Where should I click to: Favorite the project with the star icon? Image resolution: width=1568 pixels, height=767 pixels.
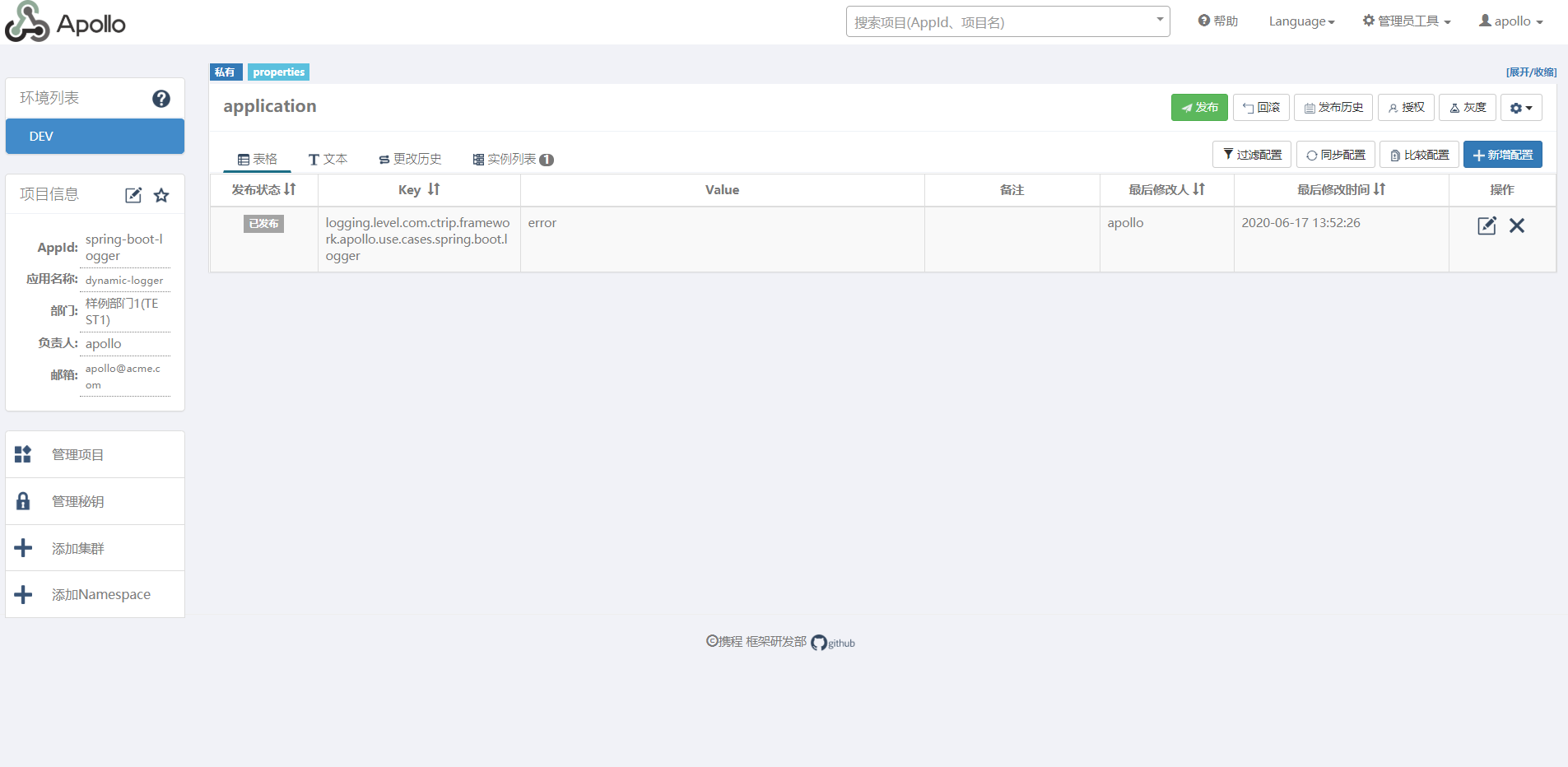click(x=161, y=195)
